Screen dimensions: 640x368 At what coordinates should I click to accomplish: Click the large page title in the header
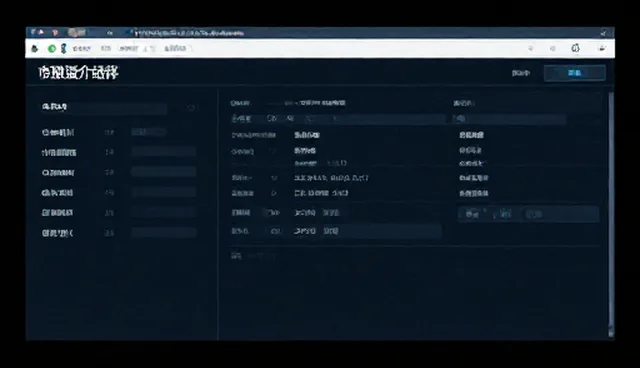pos(78,73)
